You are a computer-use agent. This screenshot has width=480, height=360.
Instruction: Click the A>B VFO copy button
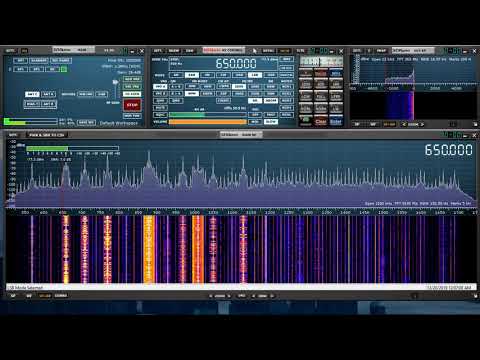(176, 86)
